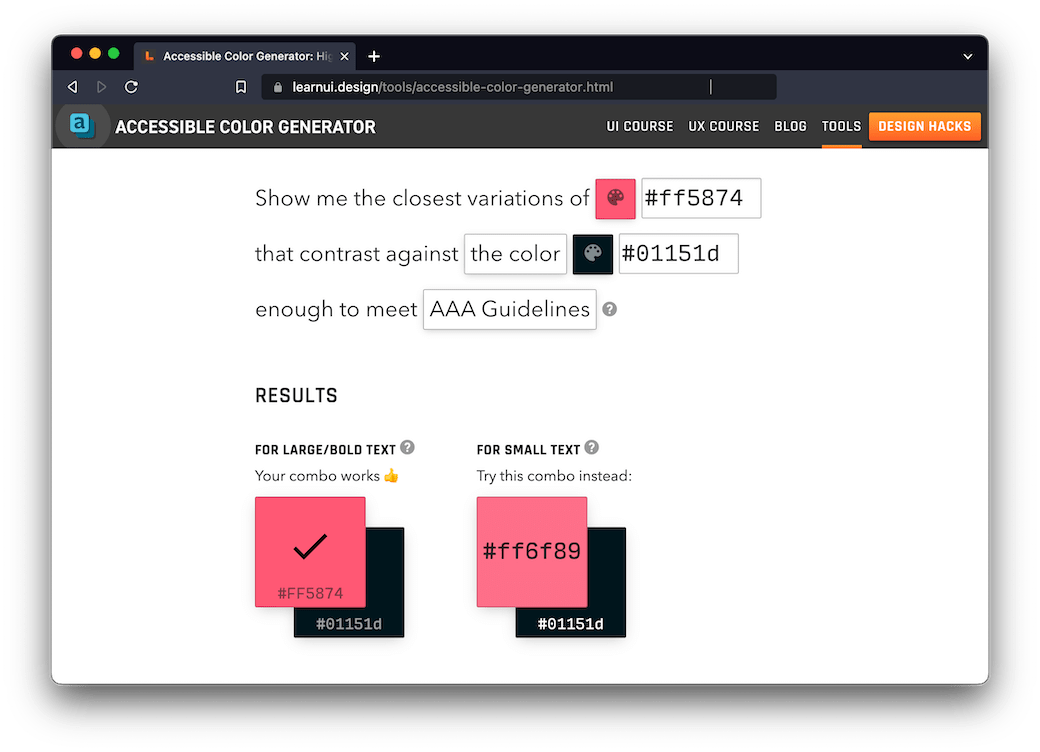Go to the Blog page

point(791,126)
